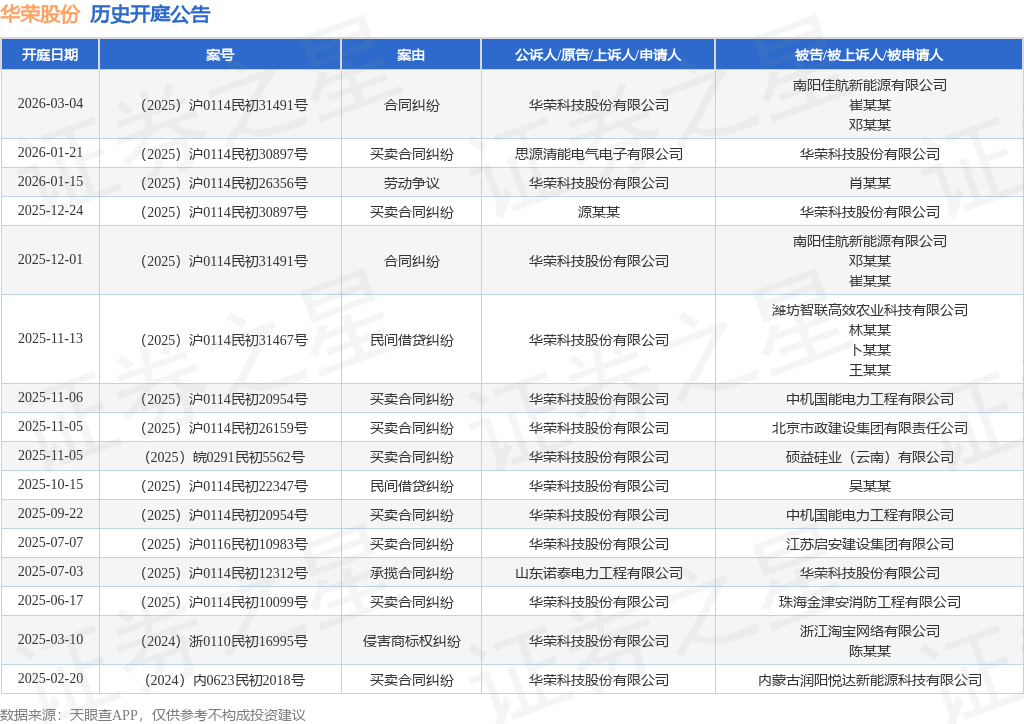
Task: Click the 承揽合同纠纷 case cause
Action: [411, 573]
